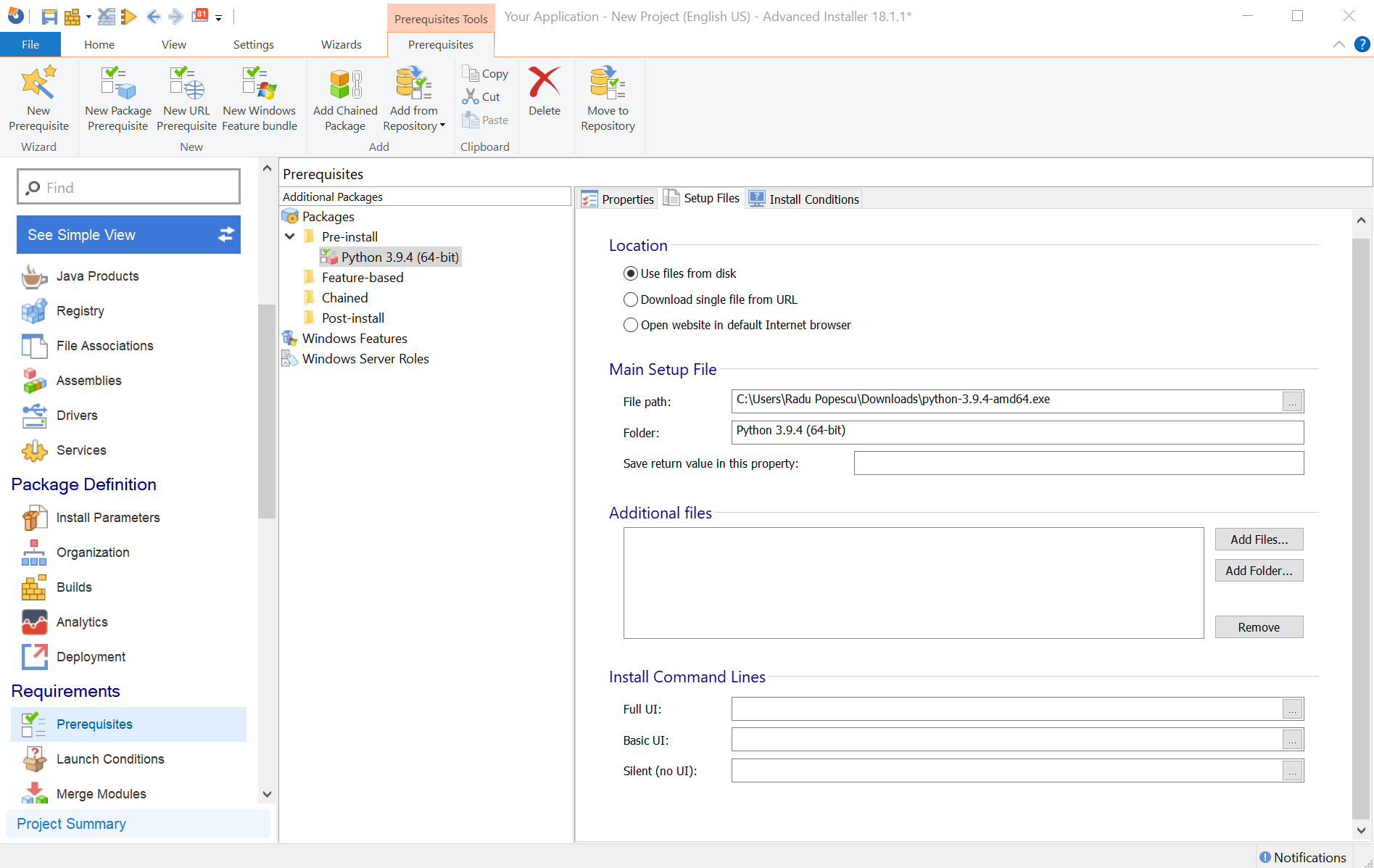Collapse the Pre-install folder
The height and width of the screenshot is (868, 1374).
coord(290,236)
